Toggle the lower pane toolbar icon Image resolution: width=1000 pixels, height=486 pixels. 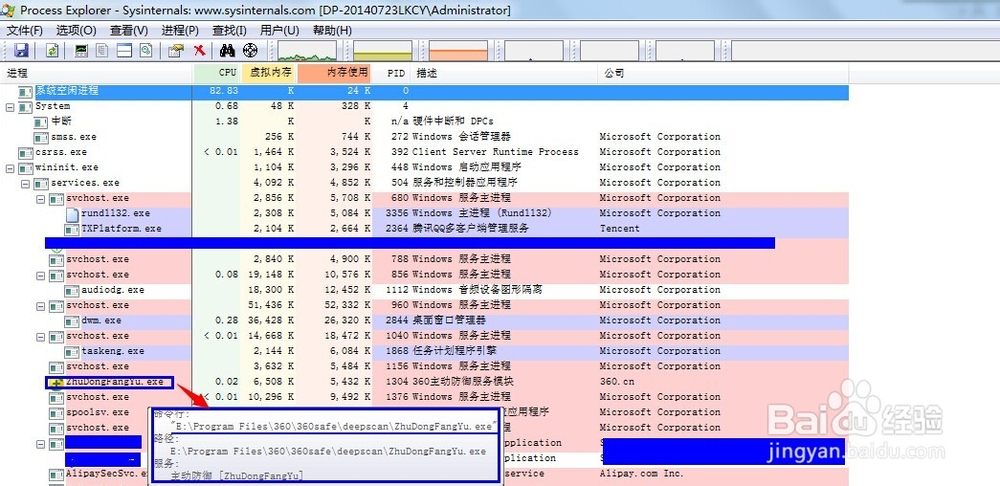pos(124,50)
